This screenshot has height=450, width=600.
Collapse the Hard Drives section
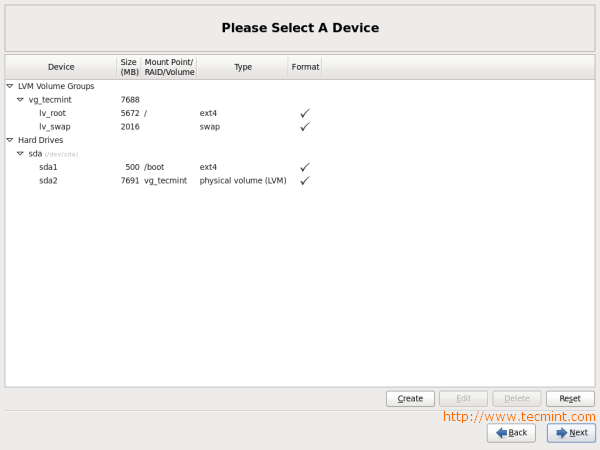click(x=10, y=140)
